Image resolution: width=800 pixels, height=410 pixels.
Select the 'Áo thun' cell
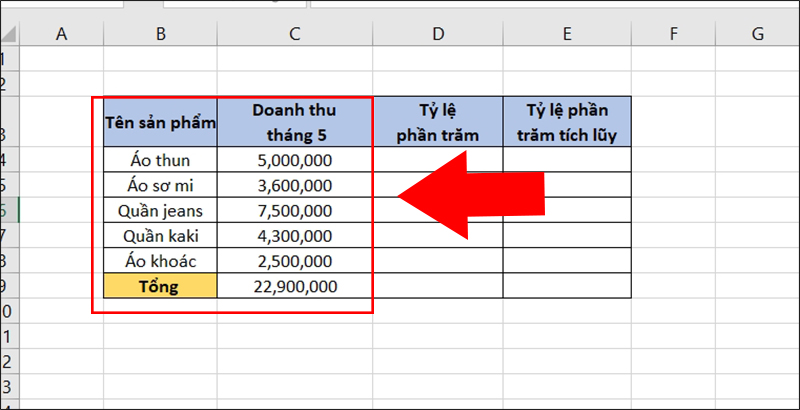pos(160,160)
